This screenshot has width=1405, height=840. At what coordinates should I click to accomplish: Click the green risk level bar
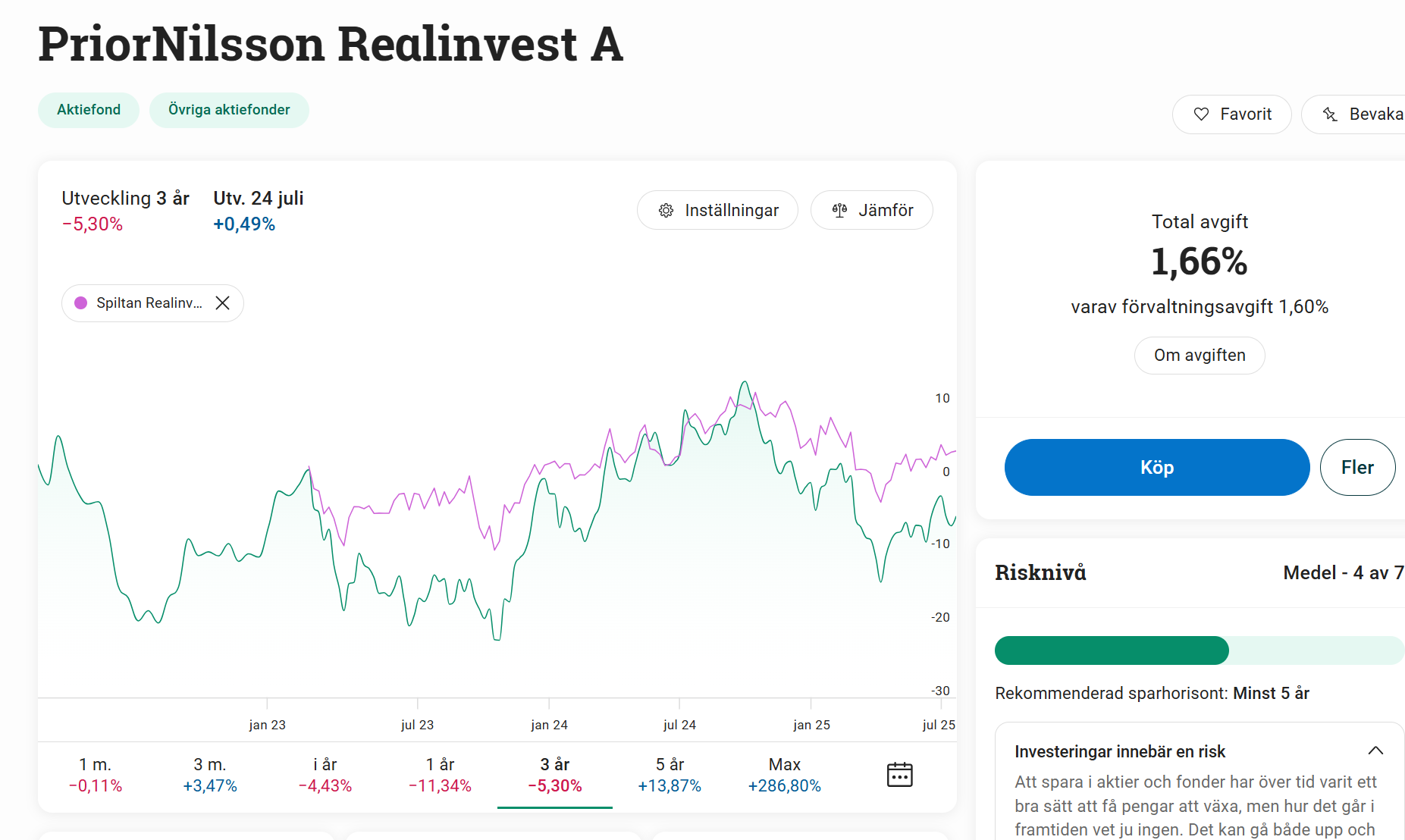1112,650
